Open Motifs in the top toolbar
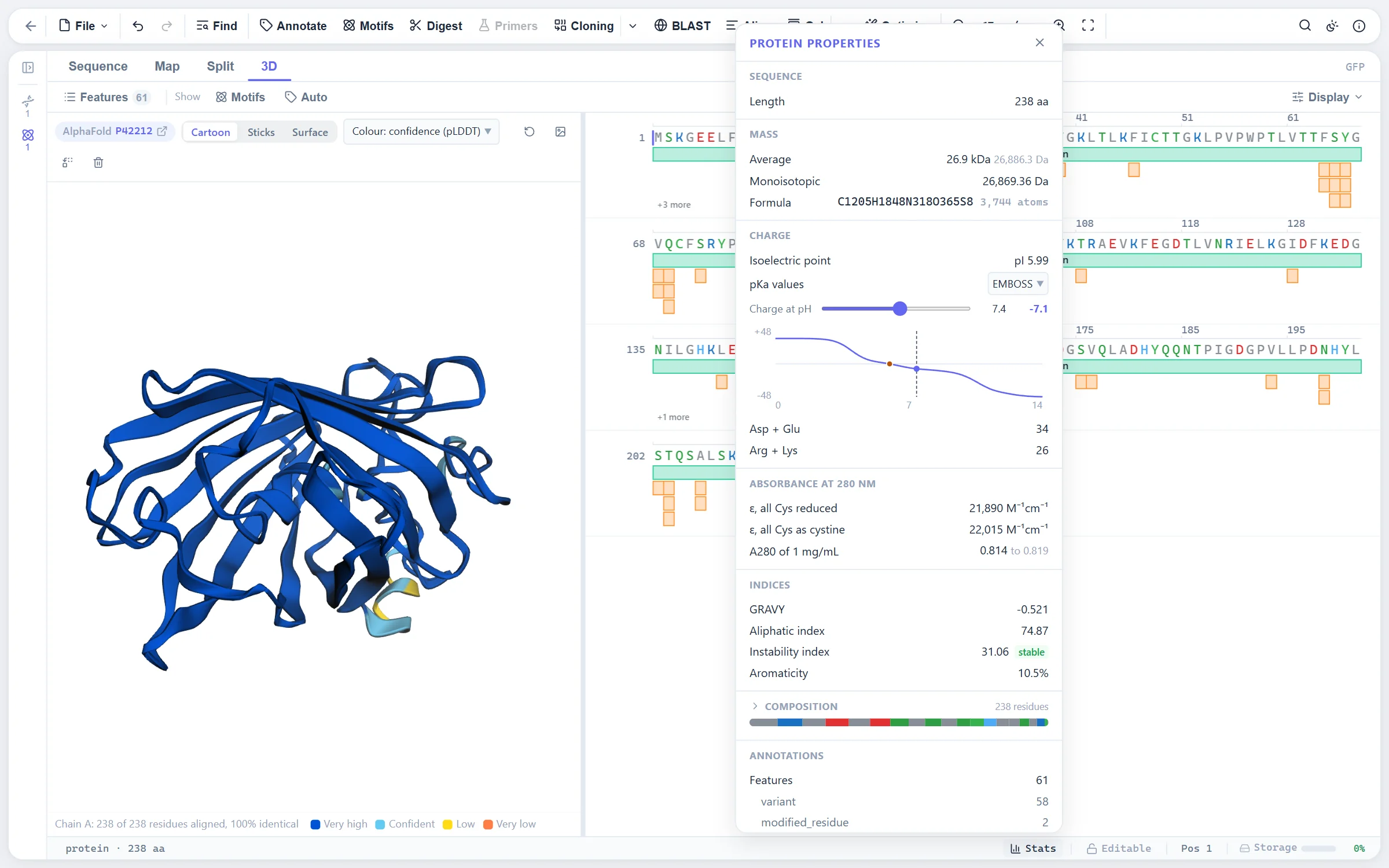 point(368,26)
